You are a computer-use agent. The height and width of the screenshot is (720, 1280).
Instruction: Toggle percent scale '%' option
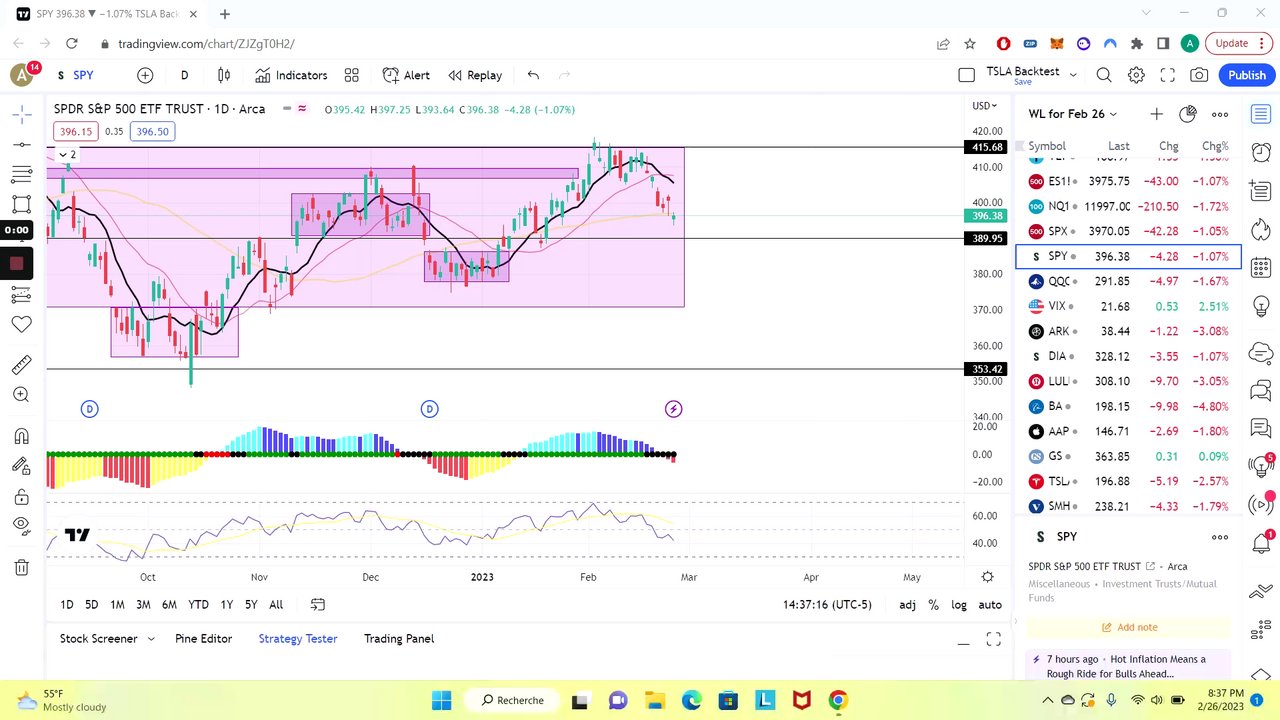[933, 604]
